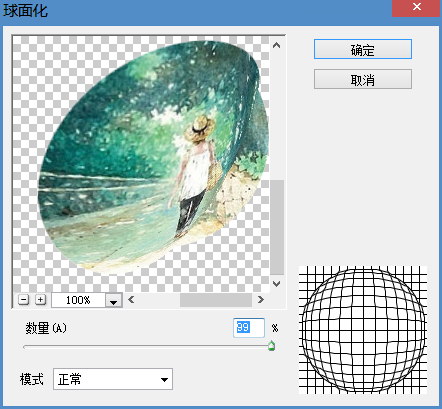Image resolution: width=442 pixels, height=409 pixels.
Task: Click the 取消 button
Action: 363,79
